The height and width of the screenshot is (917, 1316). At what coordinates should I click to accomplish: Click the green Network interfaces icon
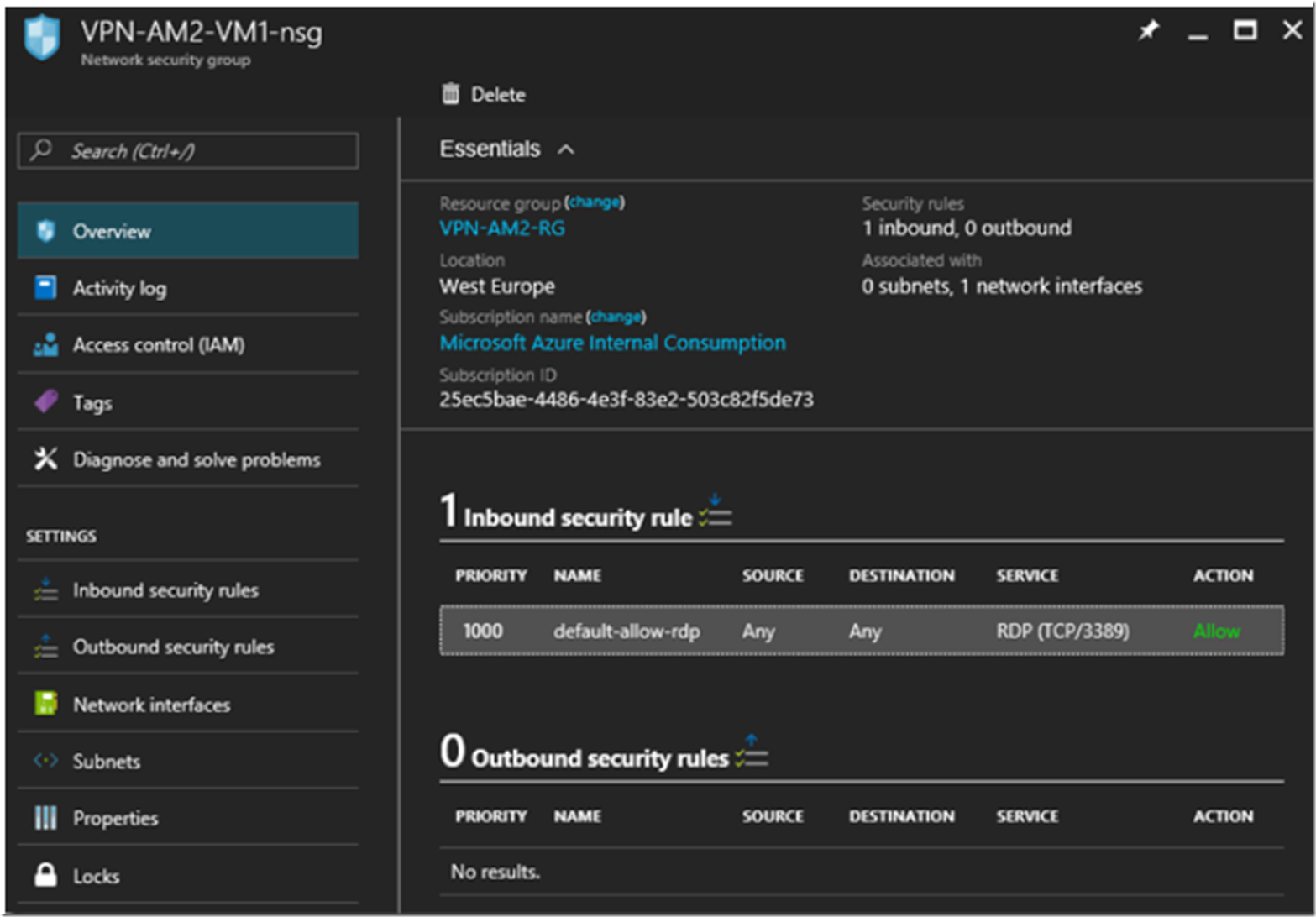45,704
